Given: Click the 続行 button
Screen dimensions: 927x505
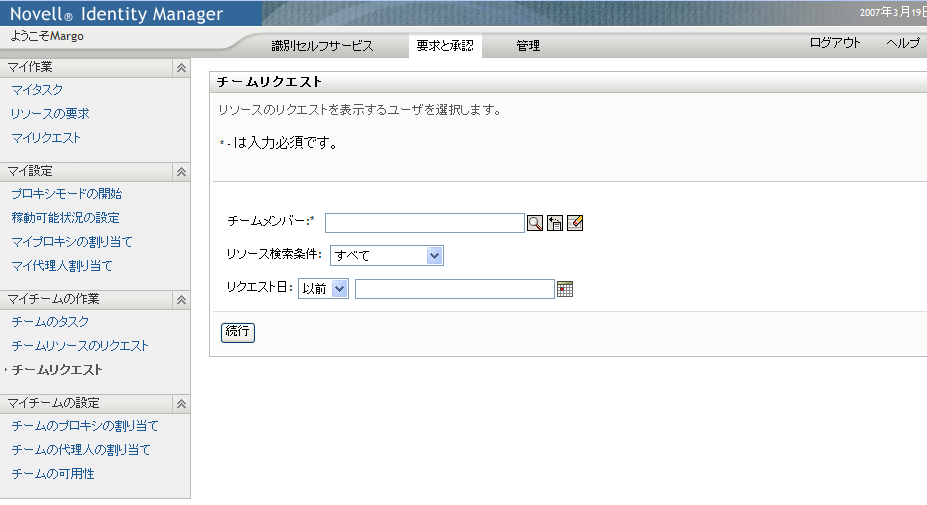Looking at the screenshot, I should click(x=238, y=332).
